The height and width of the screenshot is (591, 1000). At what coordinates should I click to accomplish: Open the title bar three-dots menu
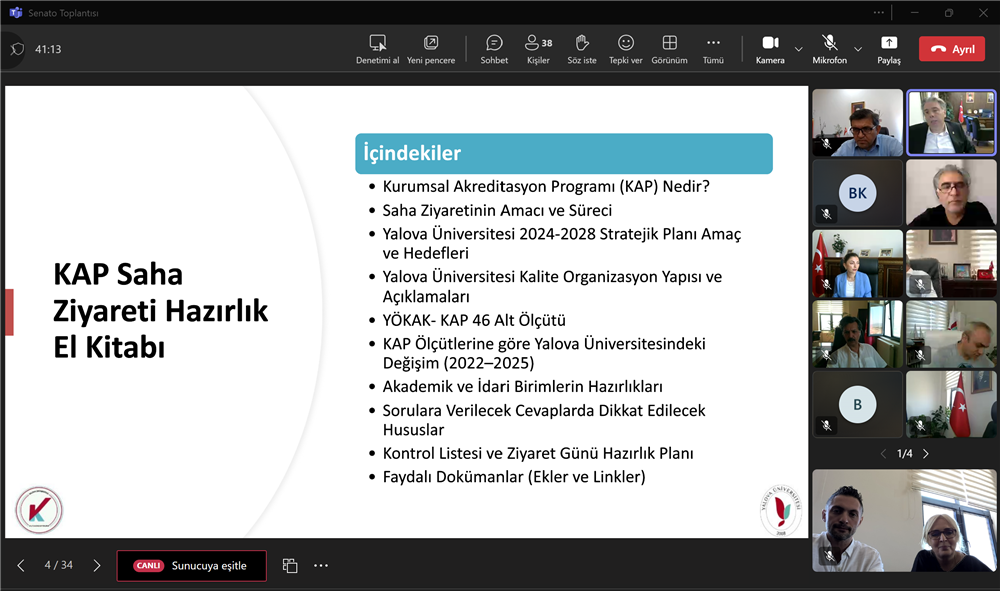(x=879, y=13)
